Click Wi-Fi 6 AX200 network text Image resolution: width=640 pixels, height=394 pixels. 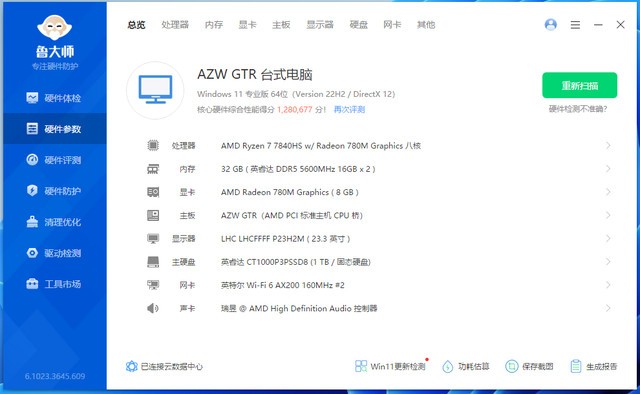(282, 285)
